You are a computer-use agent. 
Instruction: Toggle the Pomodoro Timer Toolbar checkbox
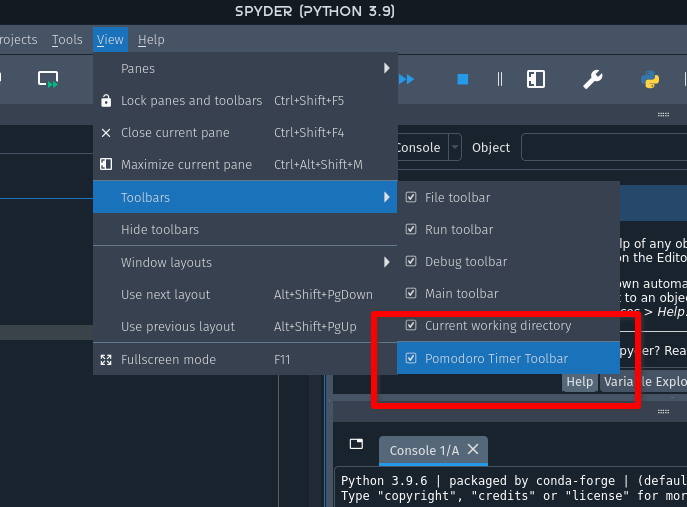[411, 358]
